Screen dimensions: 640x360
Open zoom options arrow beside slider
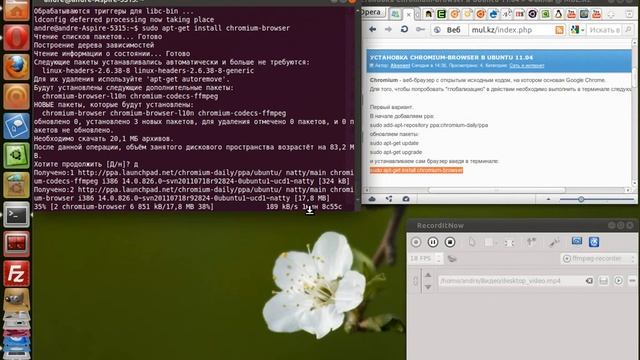point(548,199)
